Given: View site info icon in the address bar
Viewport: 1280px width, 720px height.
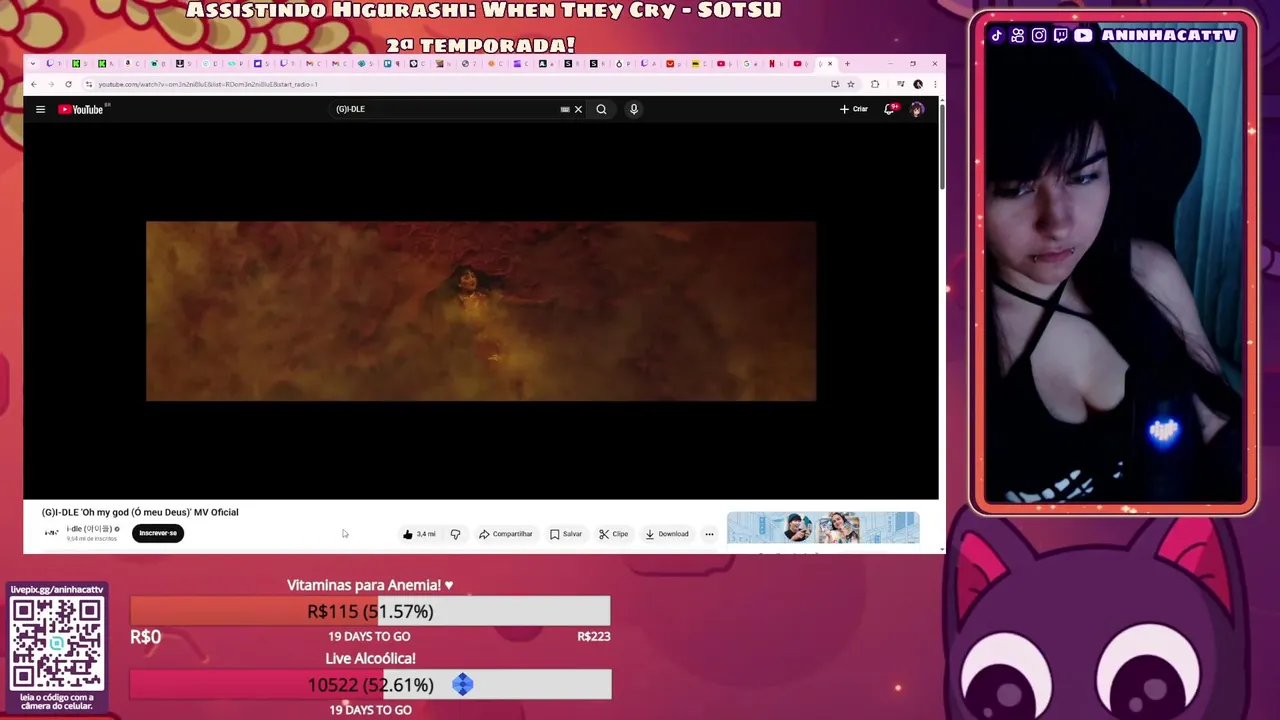Looking at the screenshot, I should tap(89, 84).
